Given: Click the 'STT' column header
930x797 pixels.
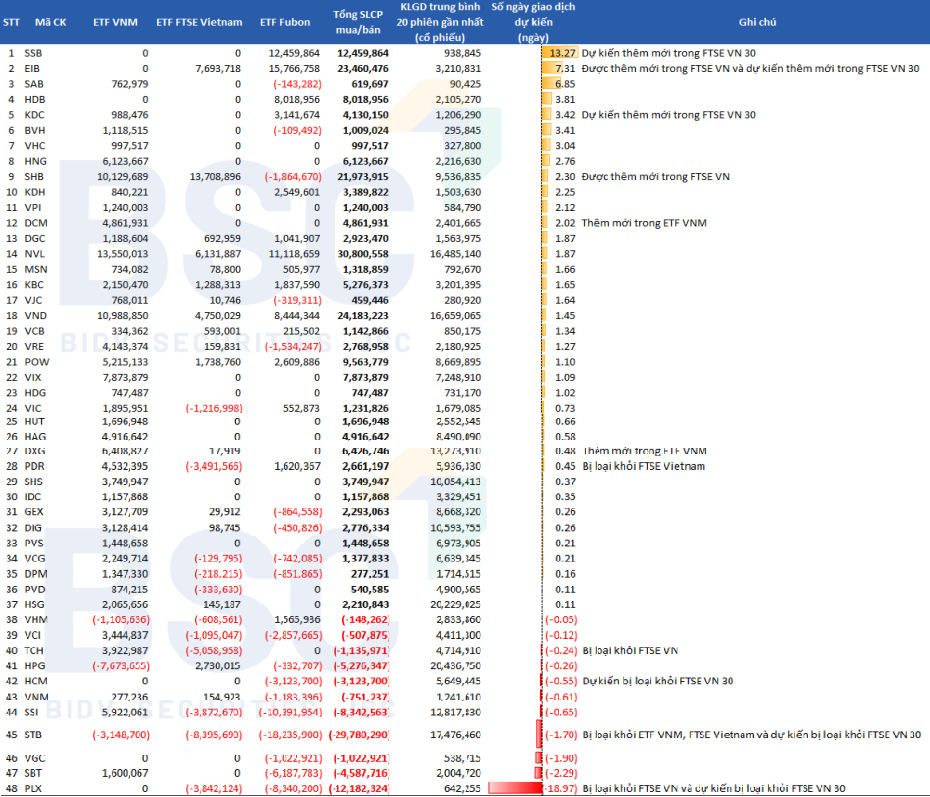Looking at the screenshot, I should pyautogui.click(x=11, y=23).
